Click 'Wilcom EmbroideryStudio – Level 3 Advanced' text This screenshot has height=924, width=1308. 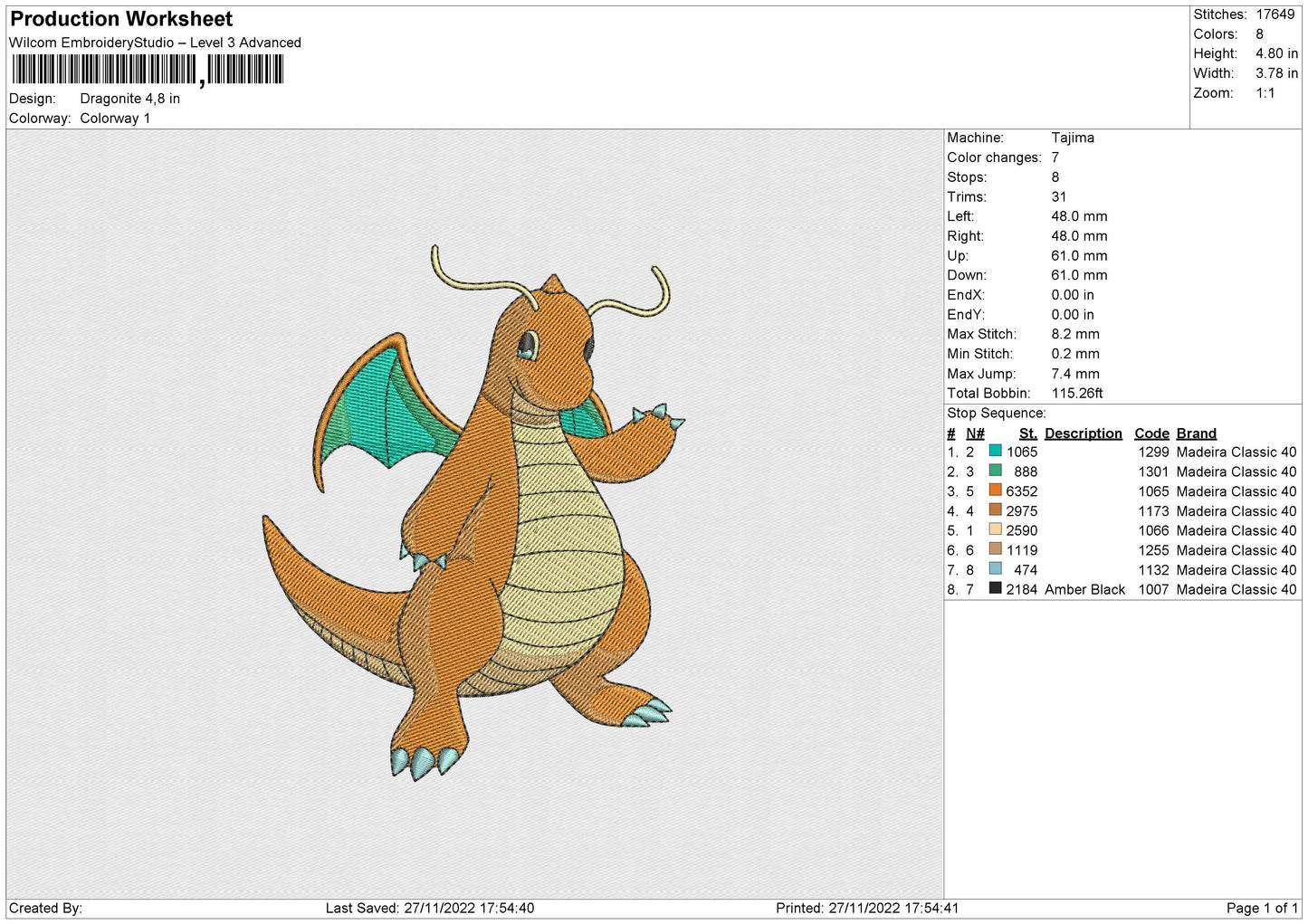[155, 43]
